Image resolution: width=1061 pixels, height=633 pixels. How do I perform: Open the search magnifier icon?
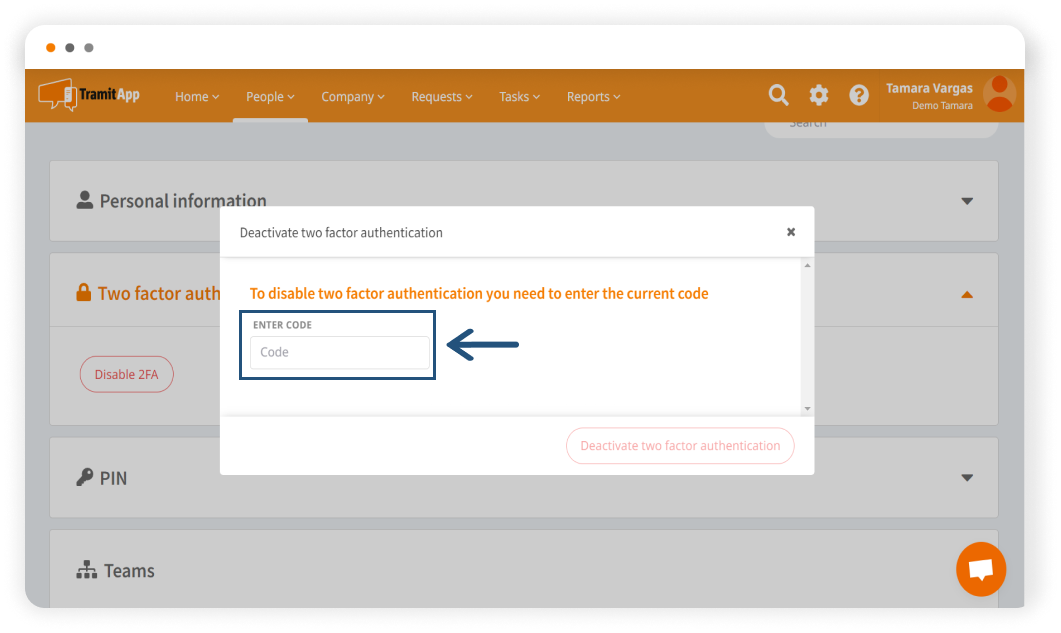point(778,95)
